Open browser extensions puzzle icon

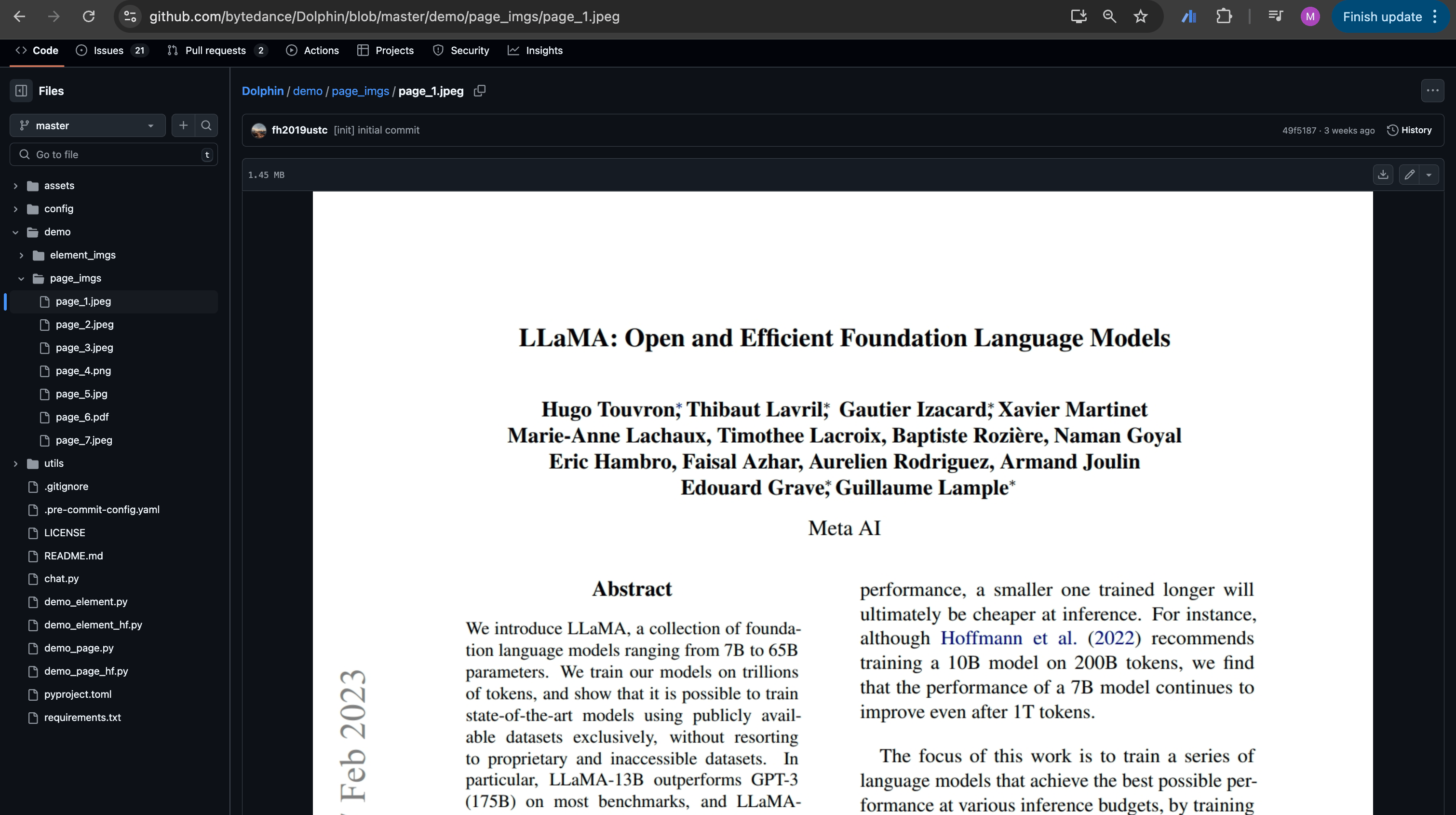point(1224,16)
